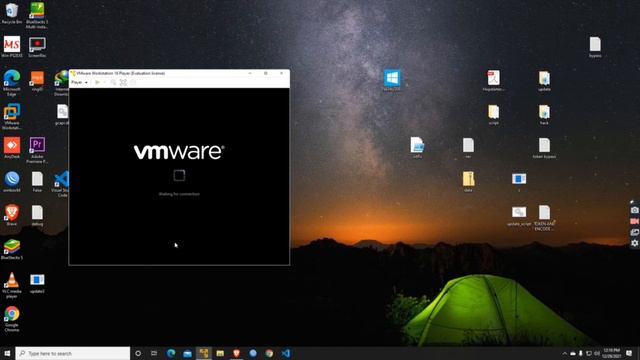Open Microsoft Edge desktop shortcut
This screenshot has height=360, width=640.
point(12,83)
